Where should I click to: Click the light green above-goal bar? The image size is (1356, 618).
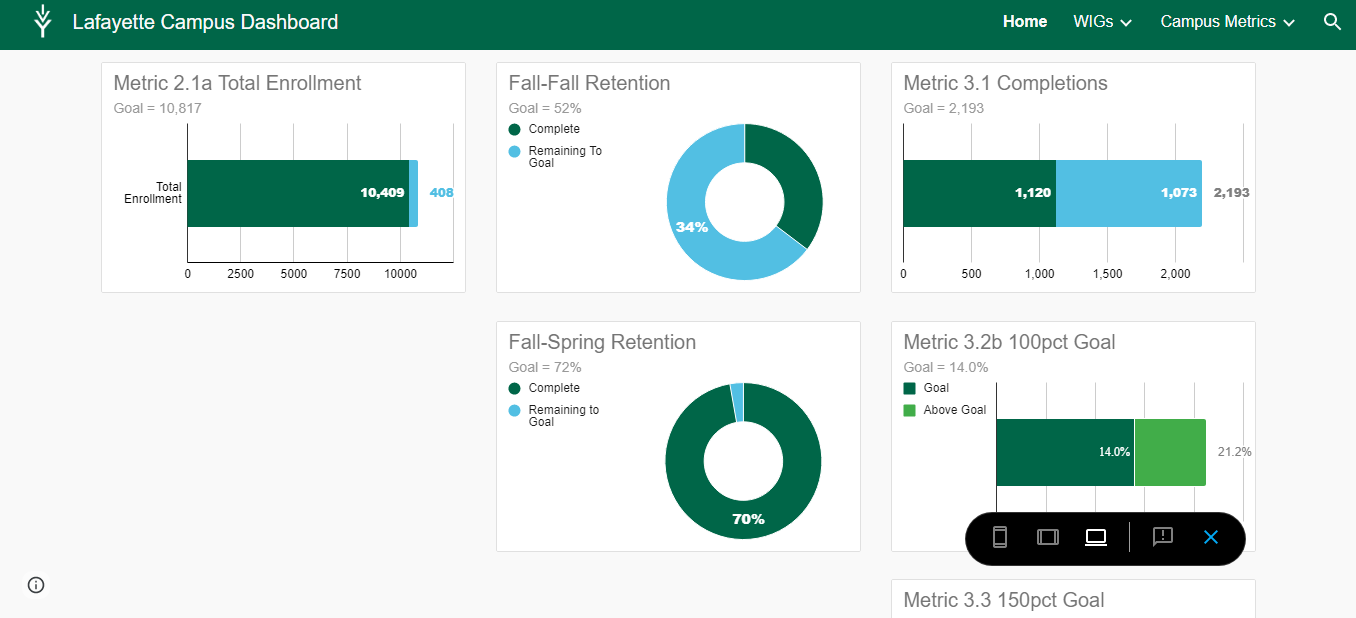(1170, 452)
